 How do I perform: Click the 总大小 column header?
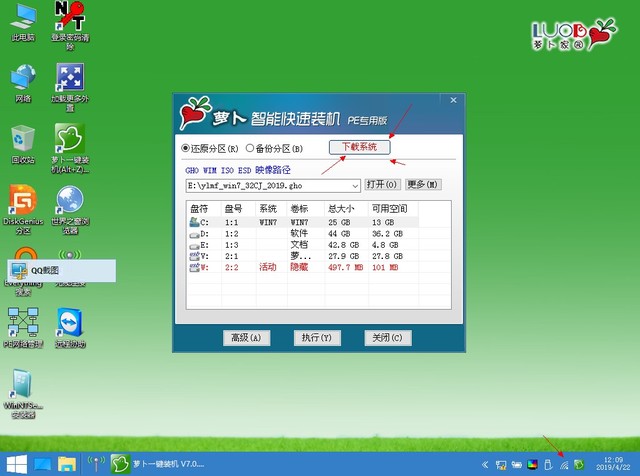point(347,209)
